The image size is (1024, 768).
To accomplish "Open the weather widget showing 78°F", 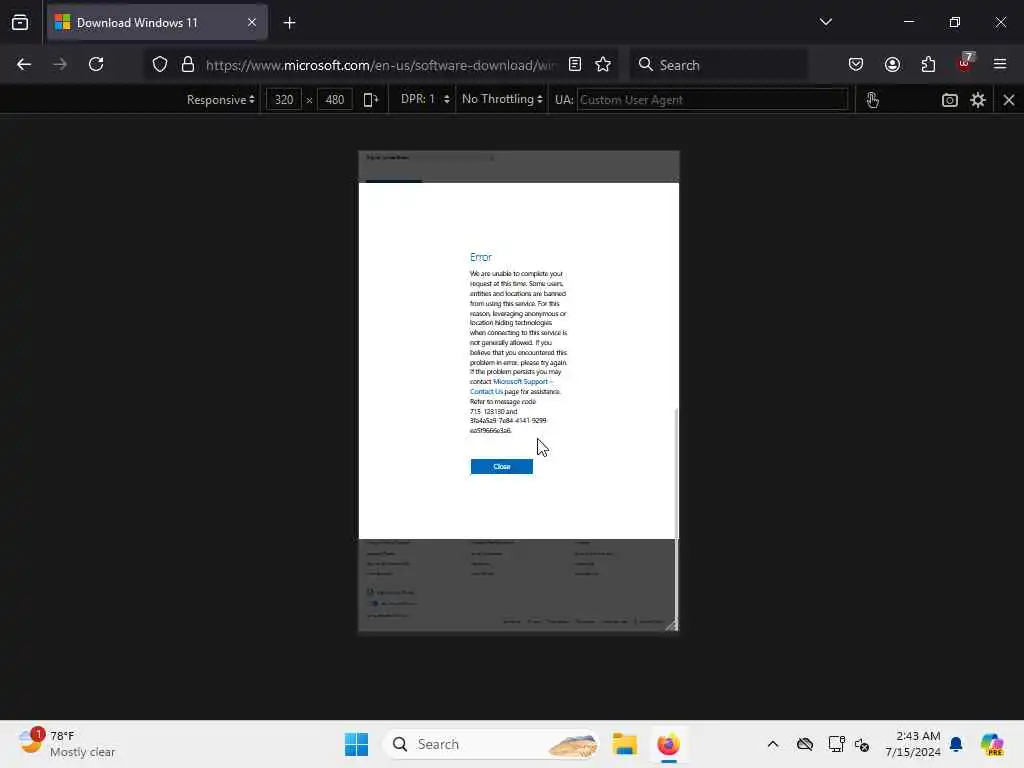I will pyautogui.click(x=67, y=744).
